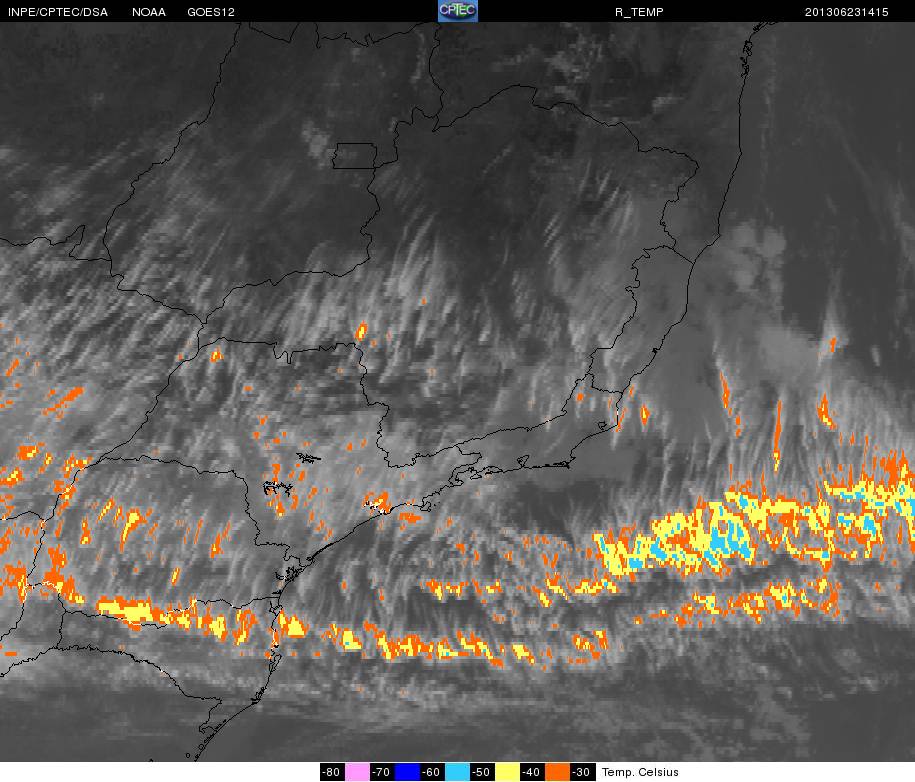
Task: Click the R_TEMP product label
Action: pyautogui.click(x=639, y=12)
